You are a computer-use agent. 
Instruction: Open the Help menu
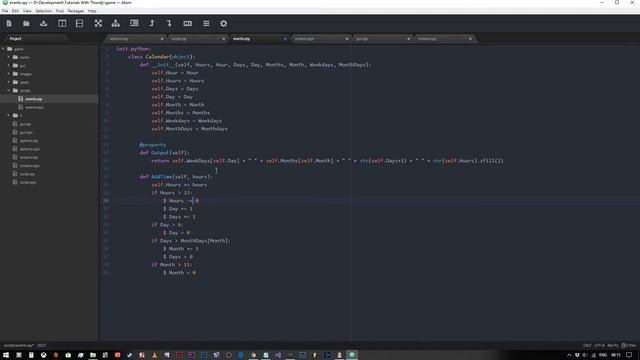click(x=92, y=11)
